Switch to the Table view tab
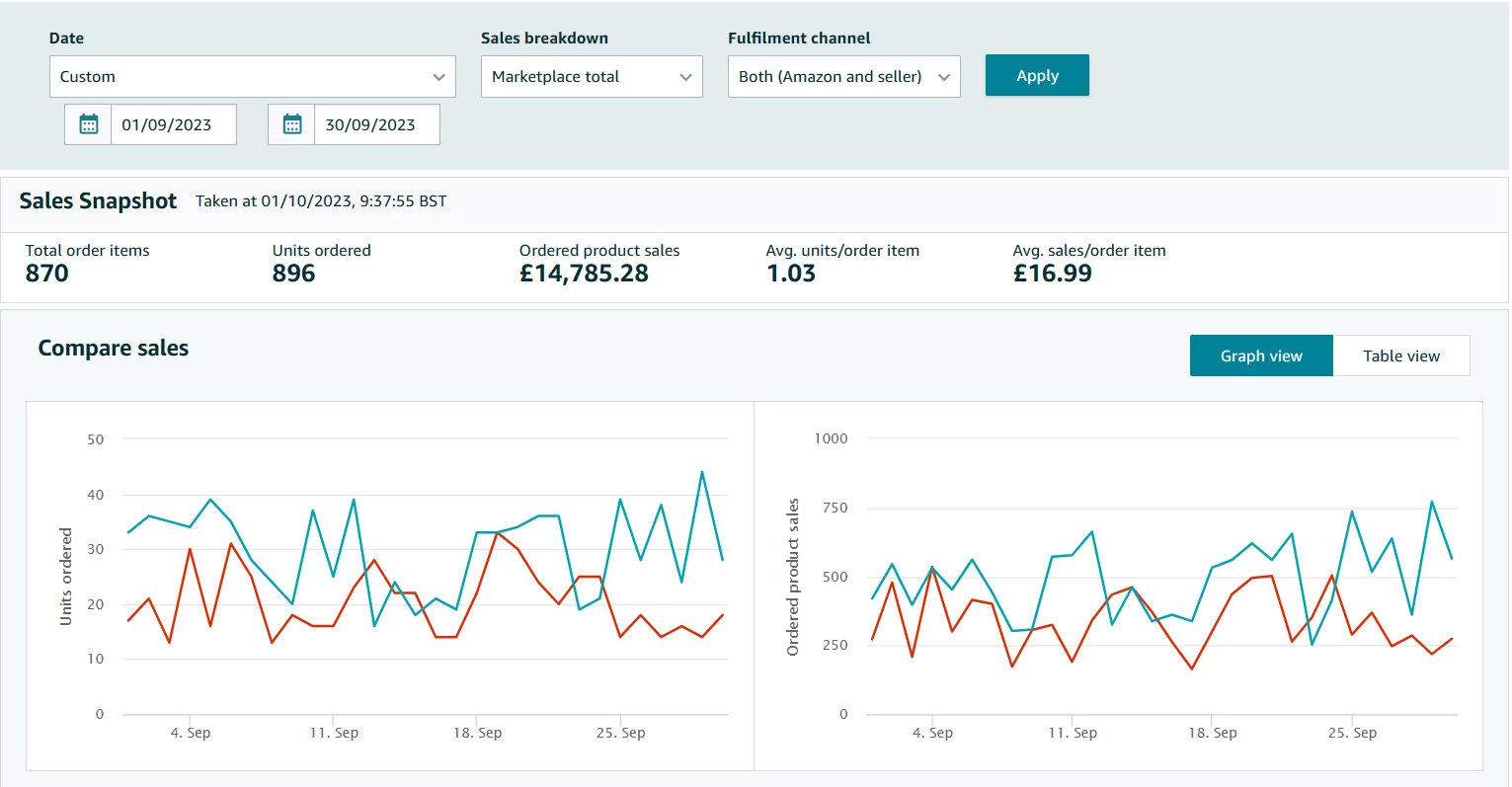The width and height of the screenshot is (1512, 787). click(x=1400, y=355)
